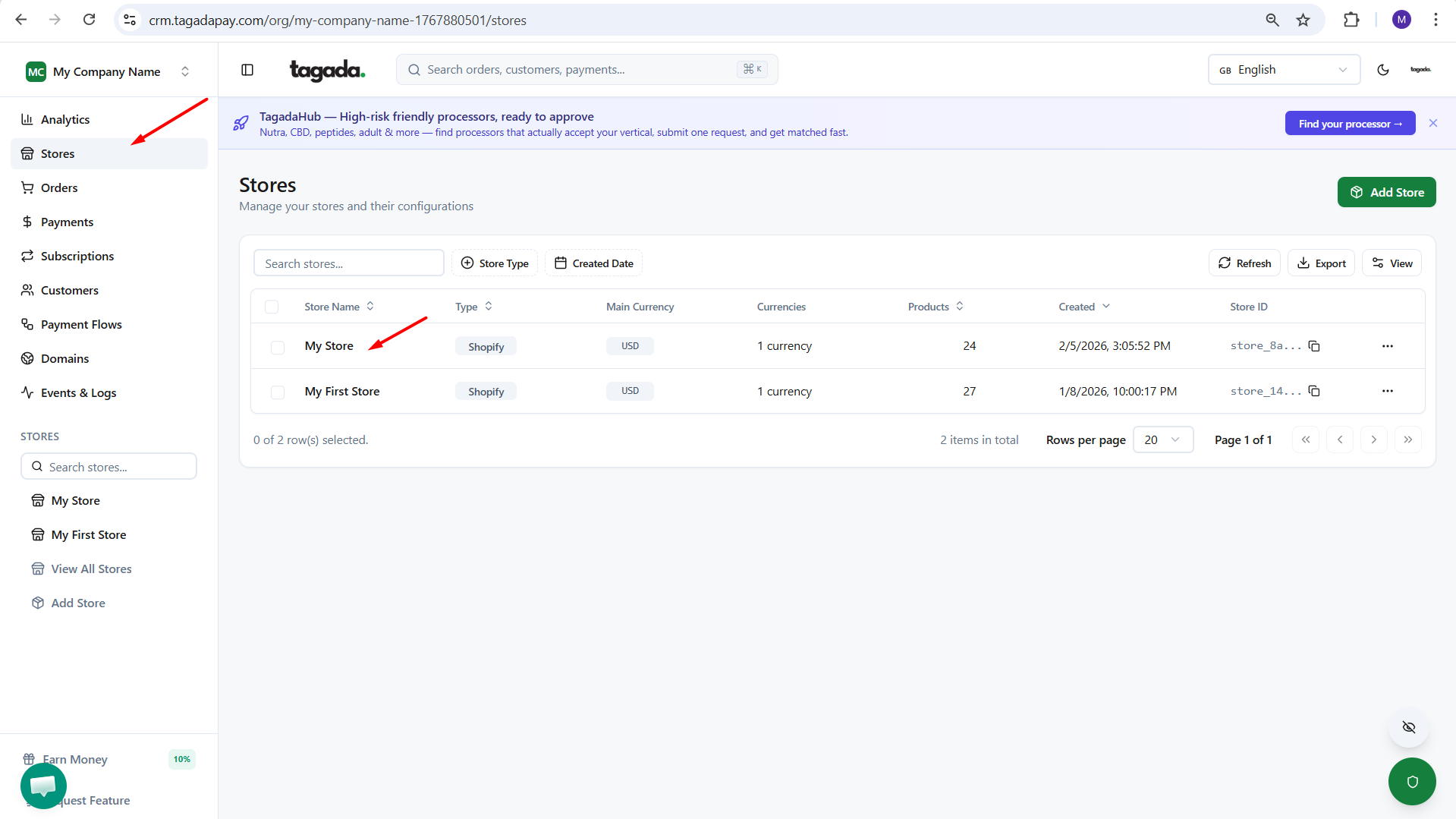Copy the My Store store ID
1456x819 pixels.
1314,346
